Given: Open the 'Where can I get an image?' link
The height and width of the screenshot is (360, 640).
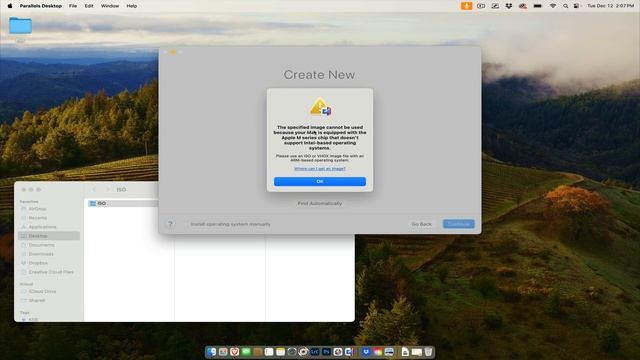Looking at the screenshot, I should (320, 169).
